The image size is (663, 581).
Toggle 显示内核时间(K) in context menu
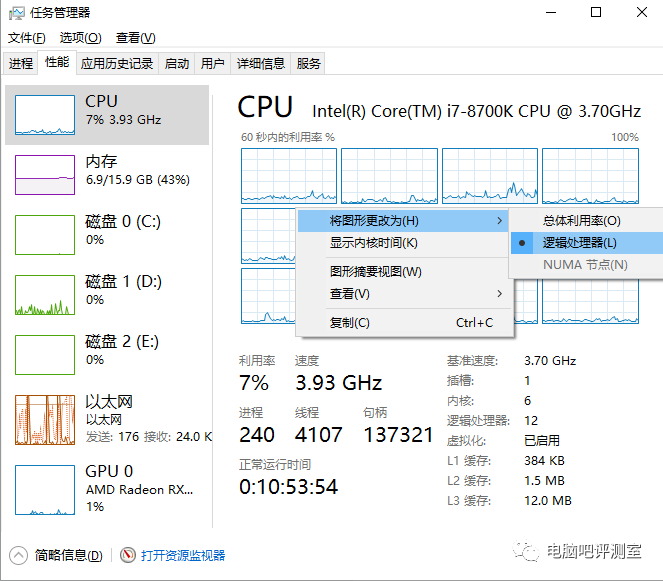(403, 243)
